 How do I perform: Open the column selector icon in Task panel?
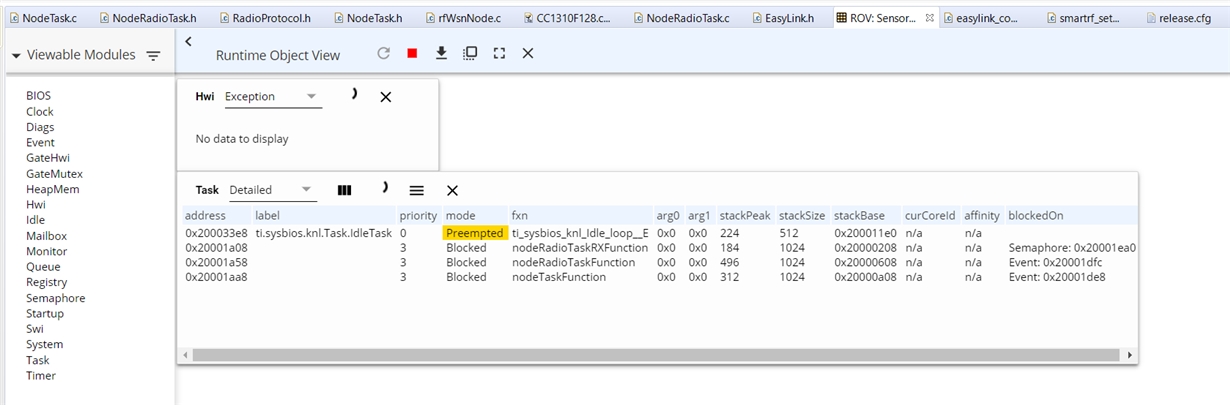point(344,190)
